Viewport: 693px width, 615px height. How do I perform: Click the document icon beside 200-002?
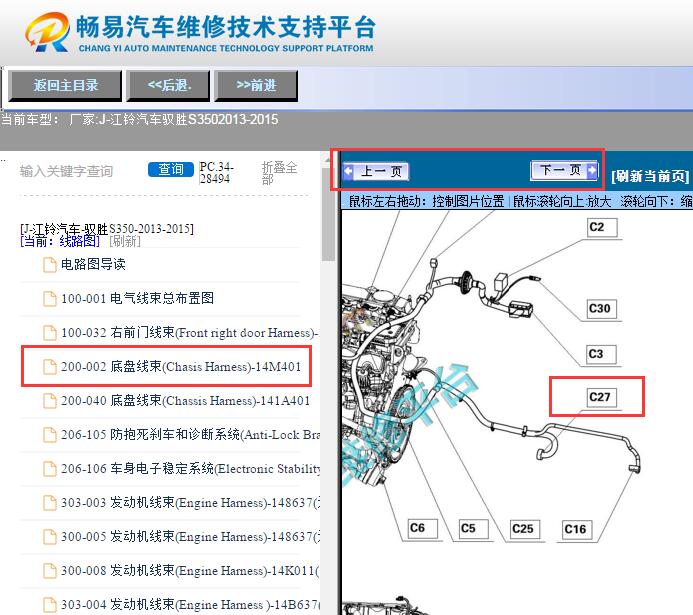pyautogui.click(x=50, y=367)
